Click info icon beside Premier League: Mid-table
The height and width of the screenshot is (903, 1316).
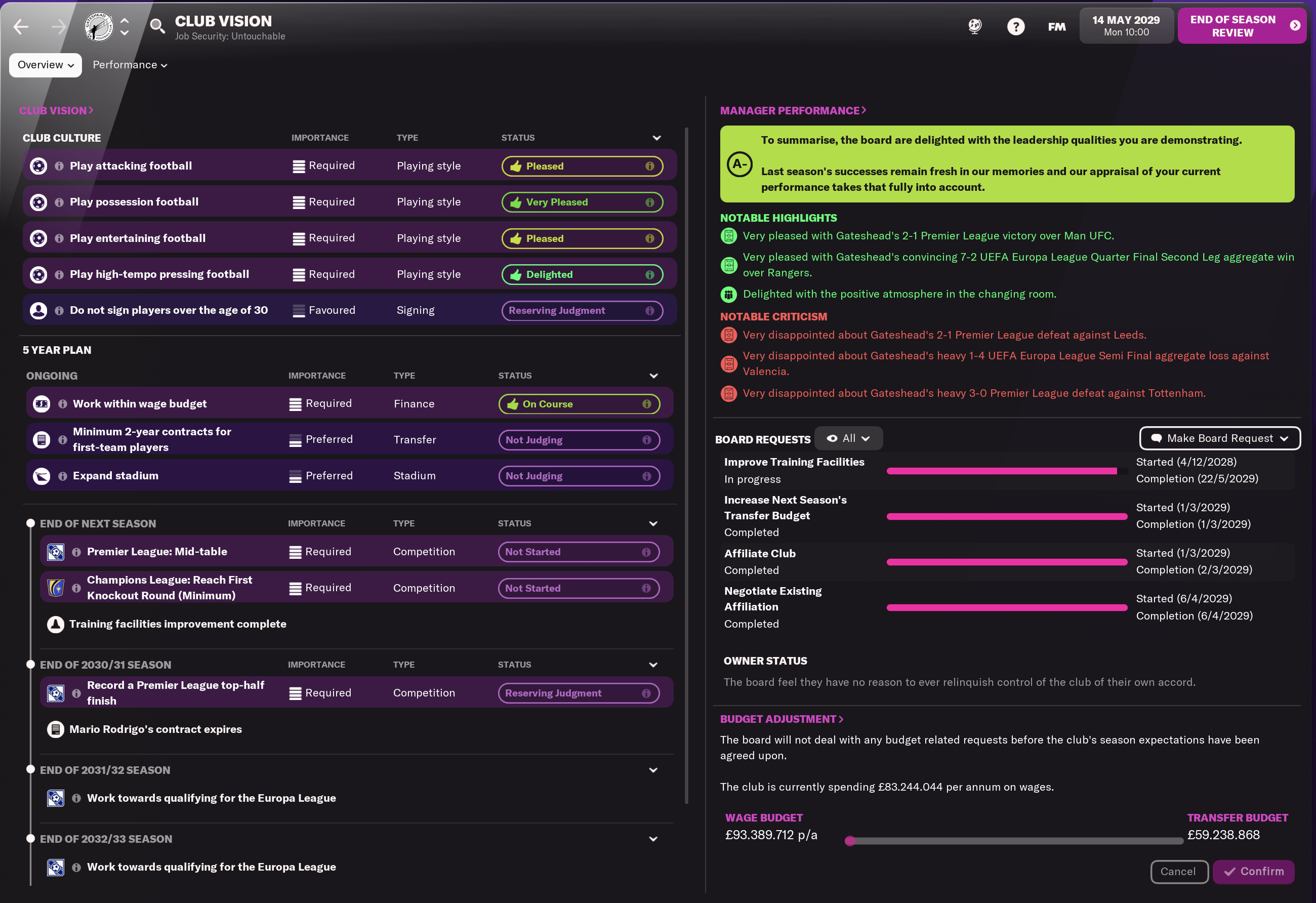(76, 552)
